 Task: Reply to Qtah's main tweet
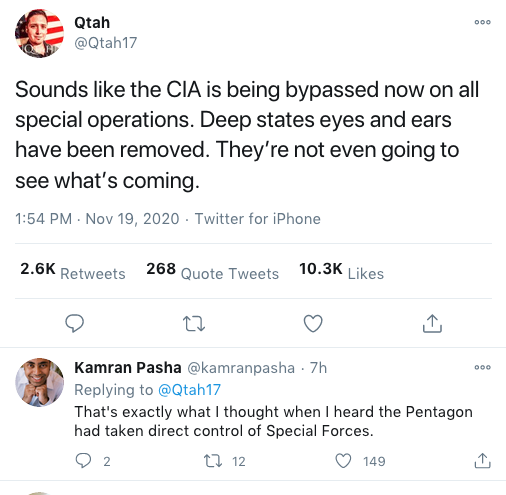[x=74, y=323]
